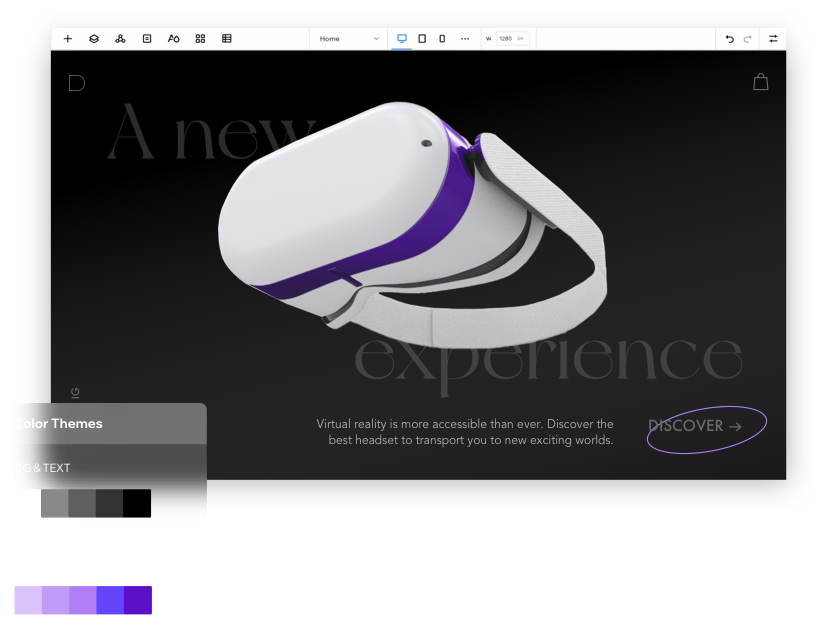
Task: Open the Pages panel icon
Action: point(147,39)
